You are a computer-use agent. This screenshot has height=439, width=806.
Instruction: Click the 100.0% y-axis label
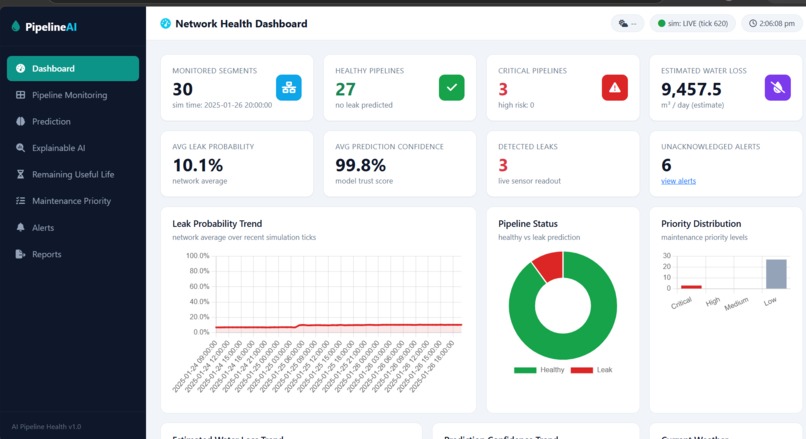[x=197, y=255]
